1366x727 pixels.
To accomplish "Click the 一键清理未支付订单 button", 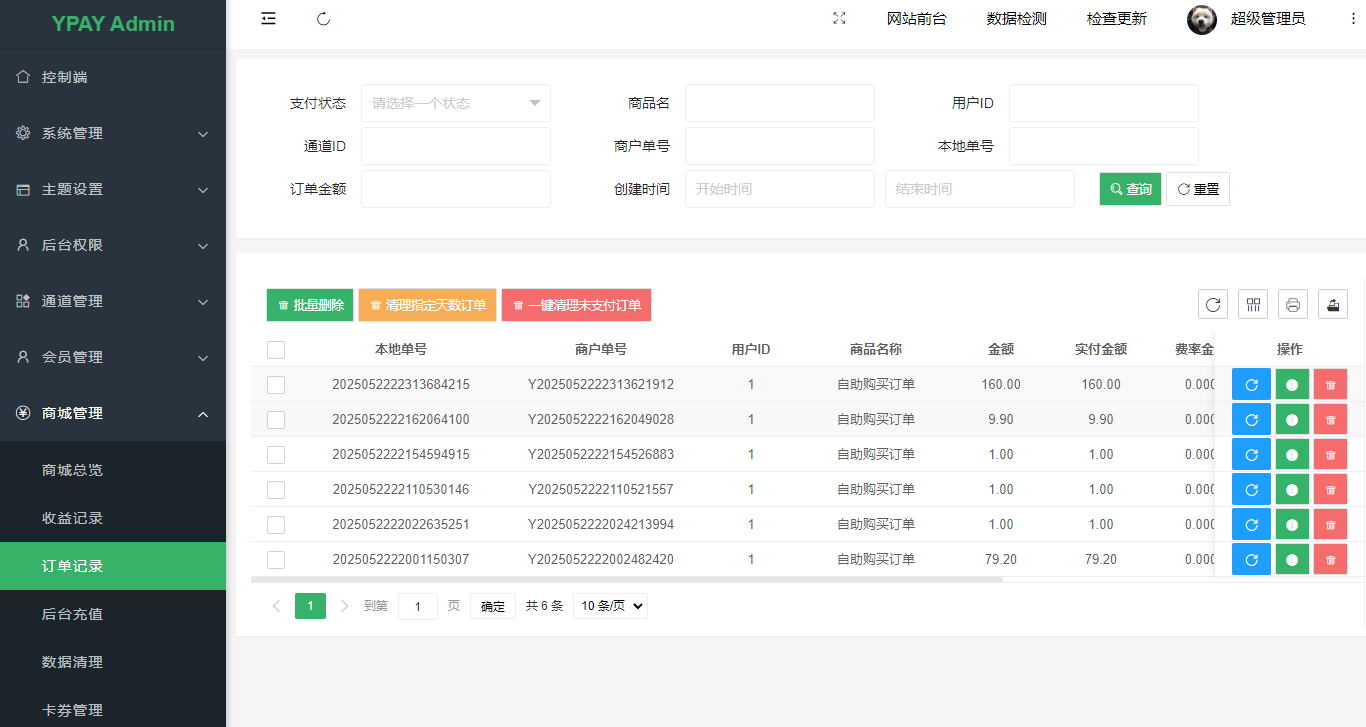I will coord(576,305).
